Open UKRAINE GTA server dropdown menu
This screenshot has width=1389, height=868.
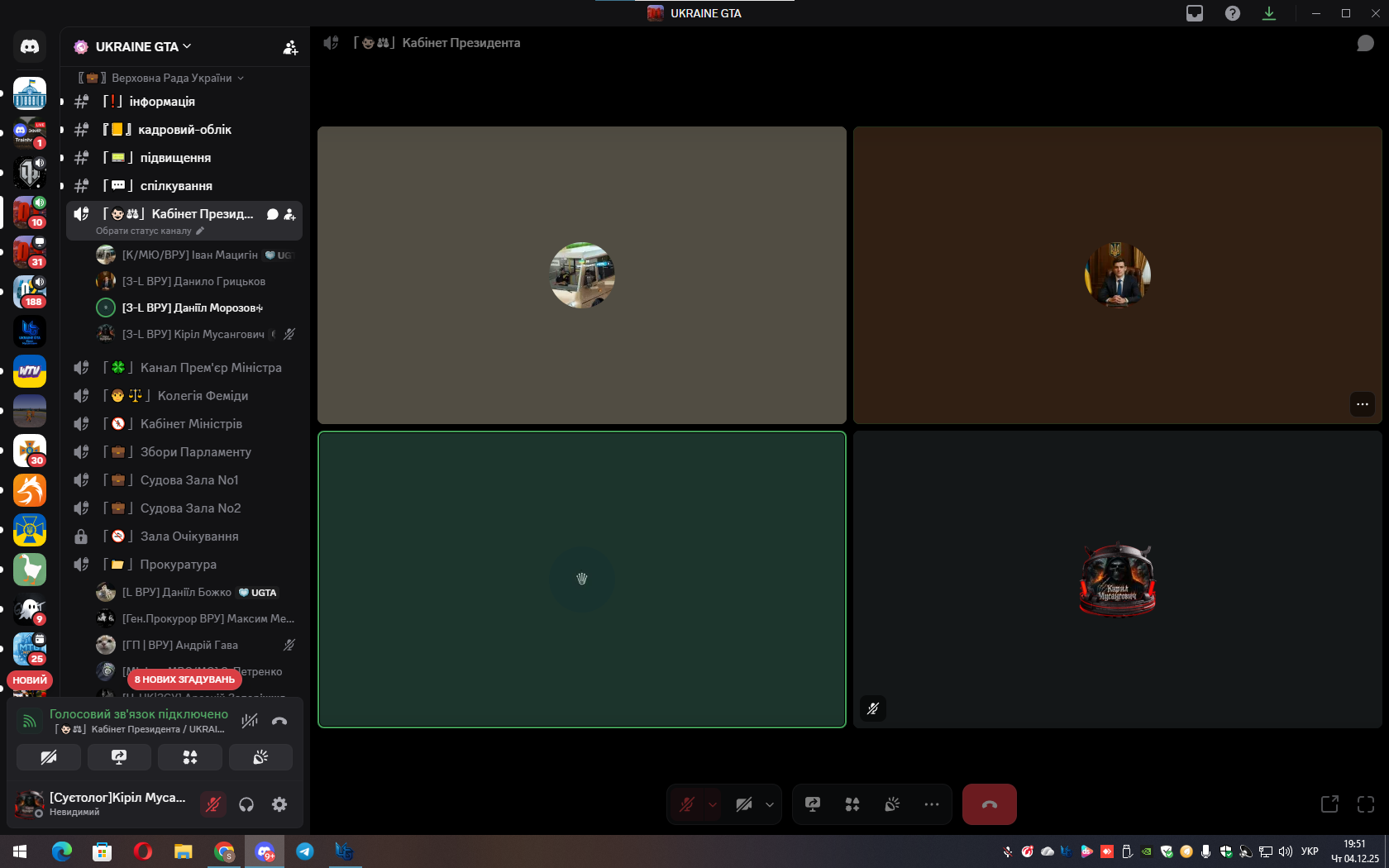click(x=144, y=47)
